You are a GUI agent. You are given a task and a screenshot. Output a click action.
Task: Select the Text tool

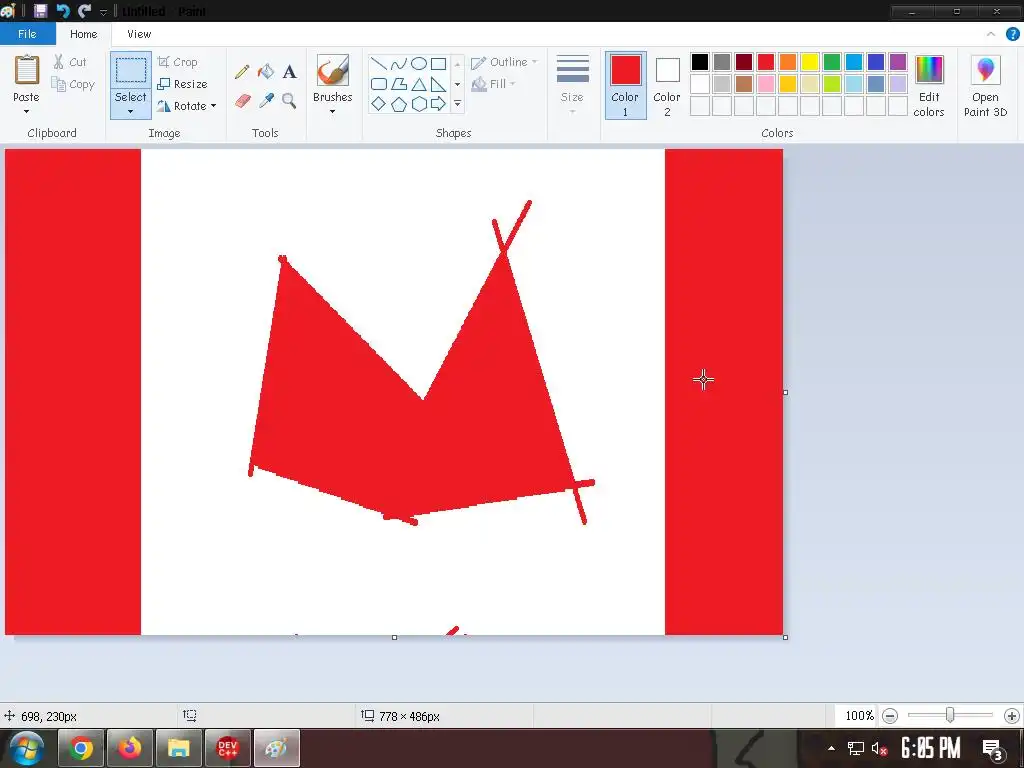click(289, 71)
